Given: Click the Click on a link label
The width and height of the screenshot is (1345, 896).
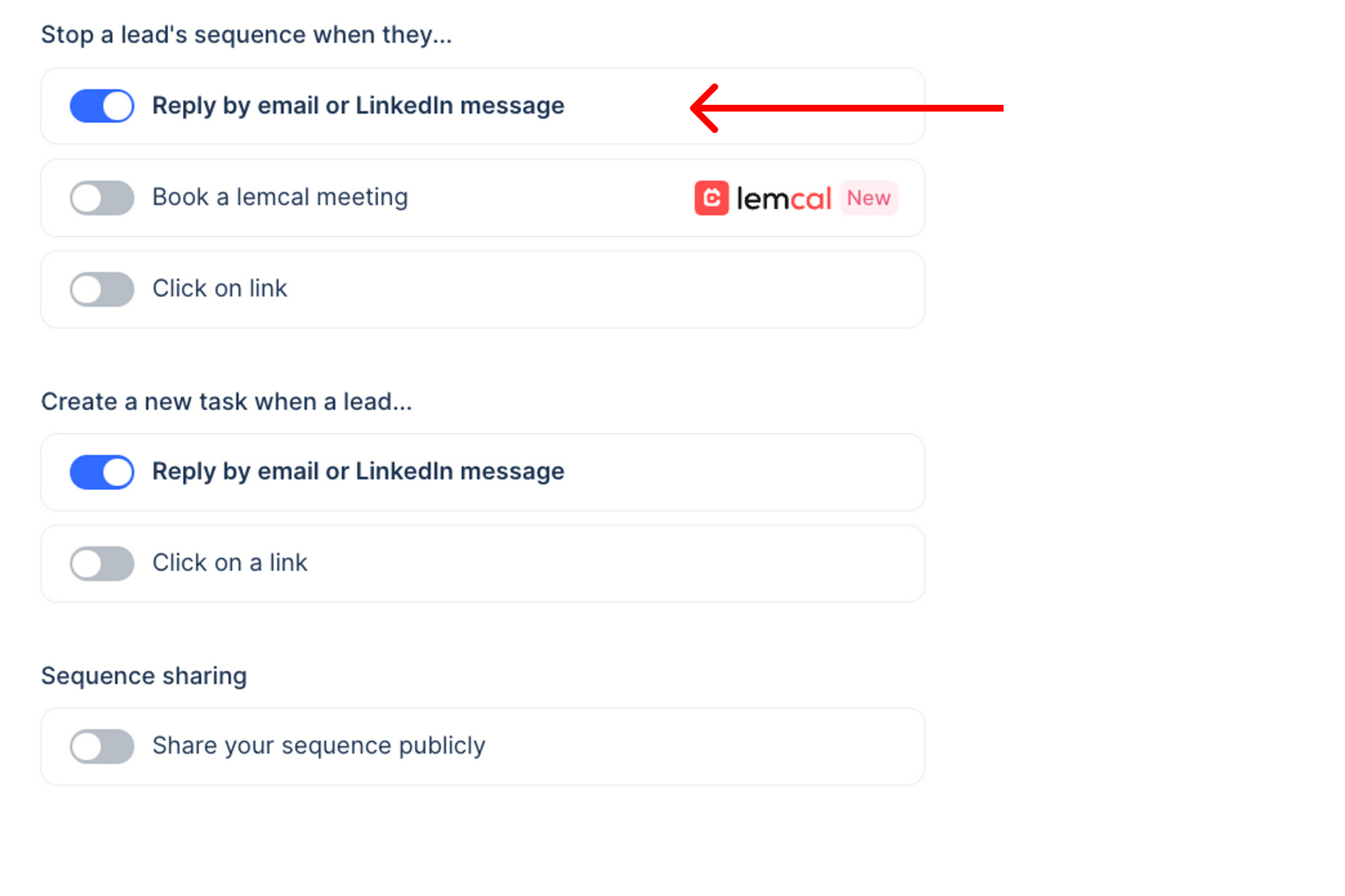Looking at the screenshot, I should (229, 563).
